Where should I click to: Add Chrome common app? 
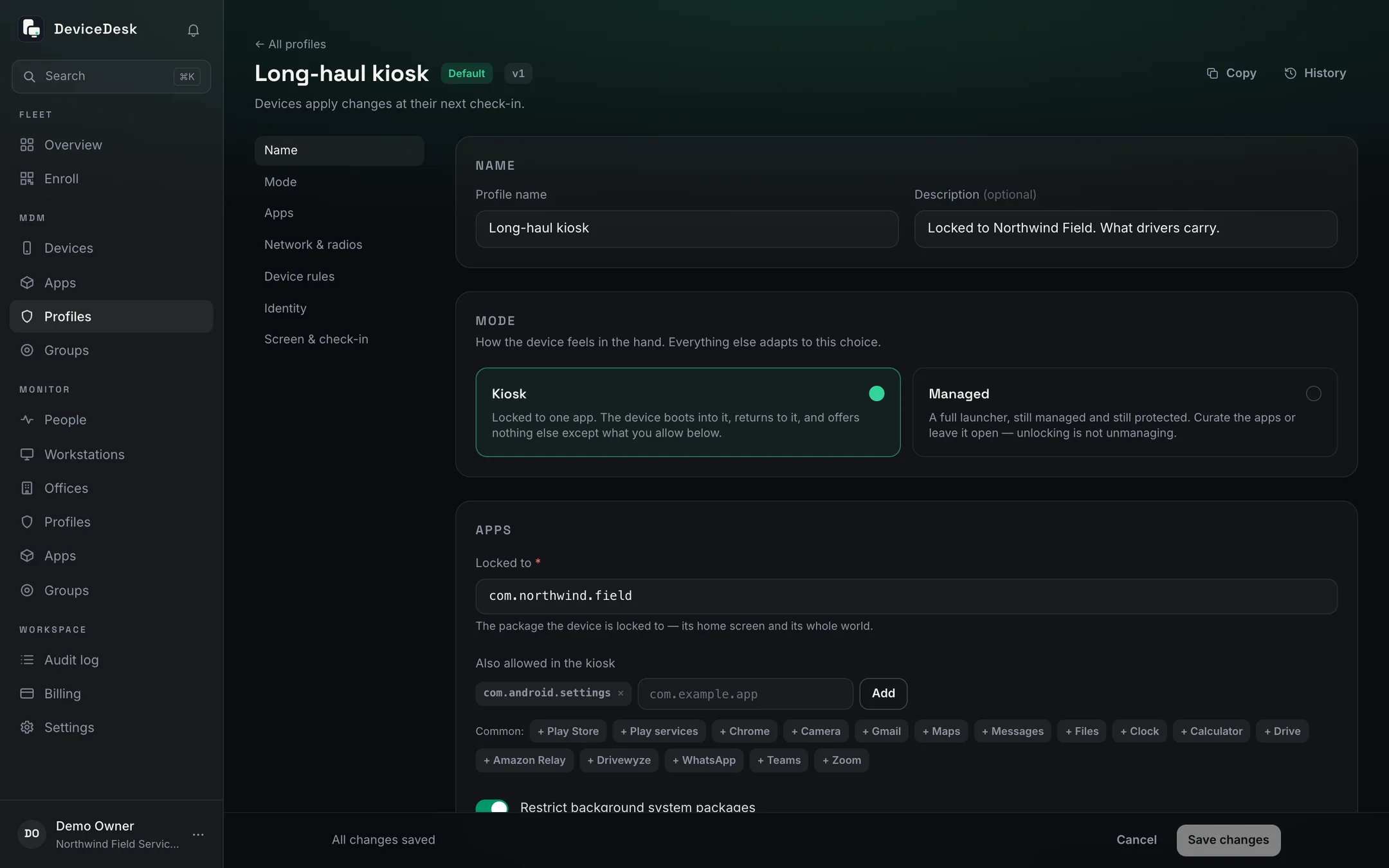pyautogui.click(x=745, y=731)
